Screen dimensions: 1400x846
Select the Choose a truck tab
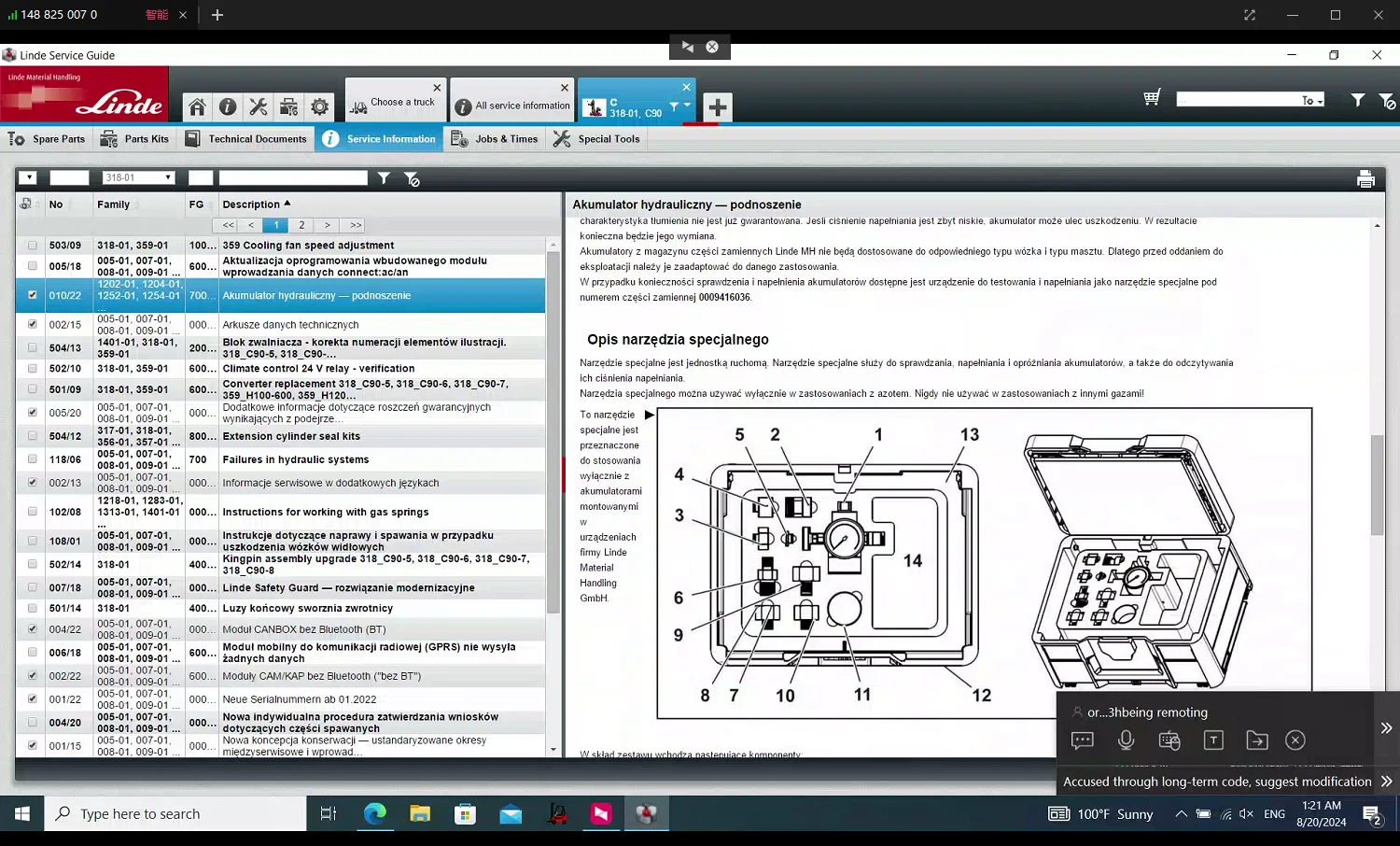click(x=395, y=103)
